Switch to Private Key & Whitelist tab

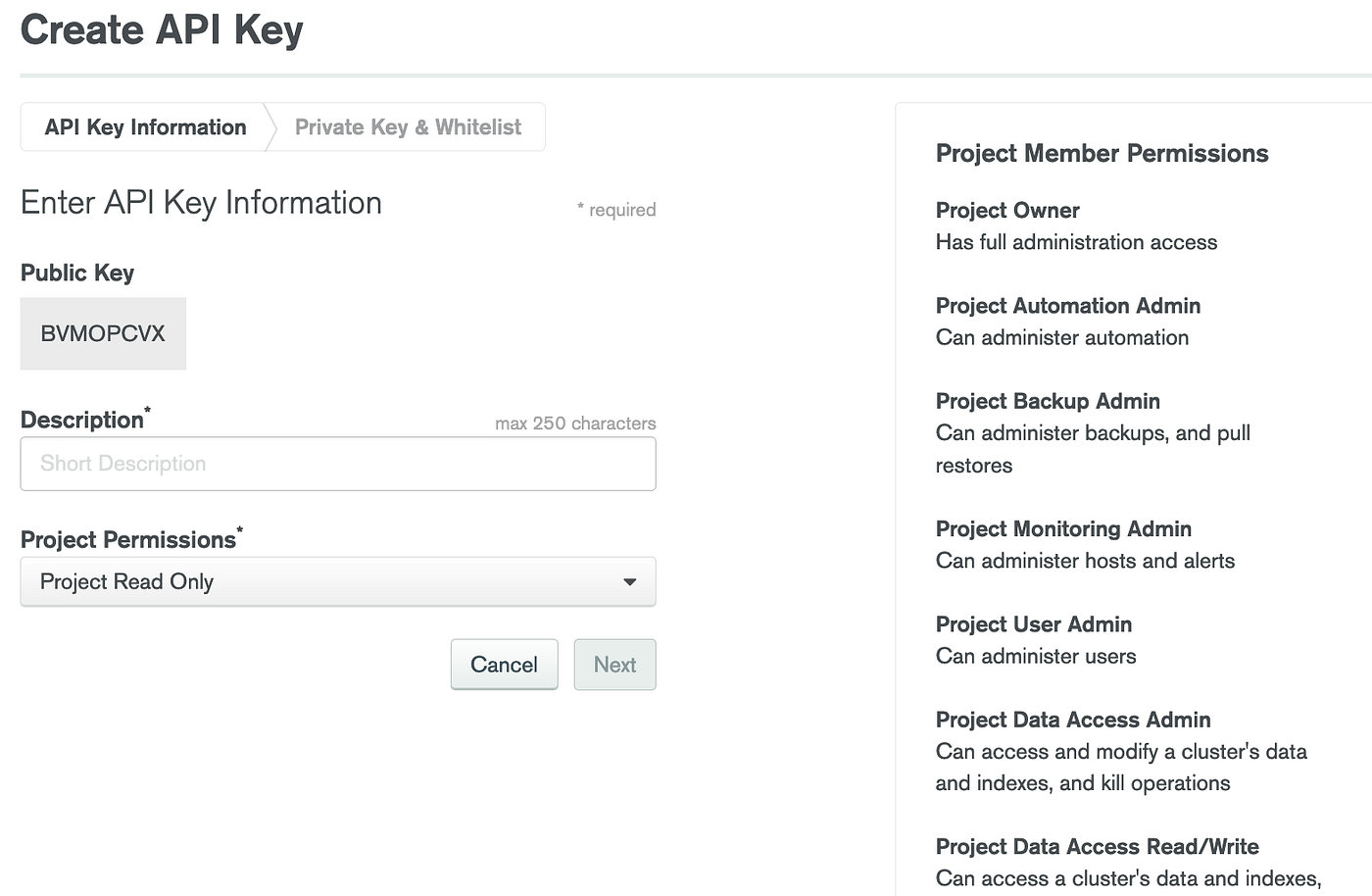click(x=408, y=127)
